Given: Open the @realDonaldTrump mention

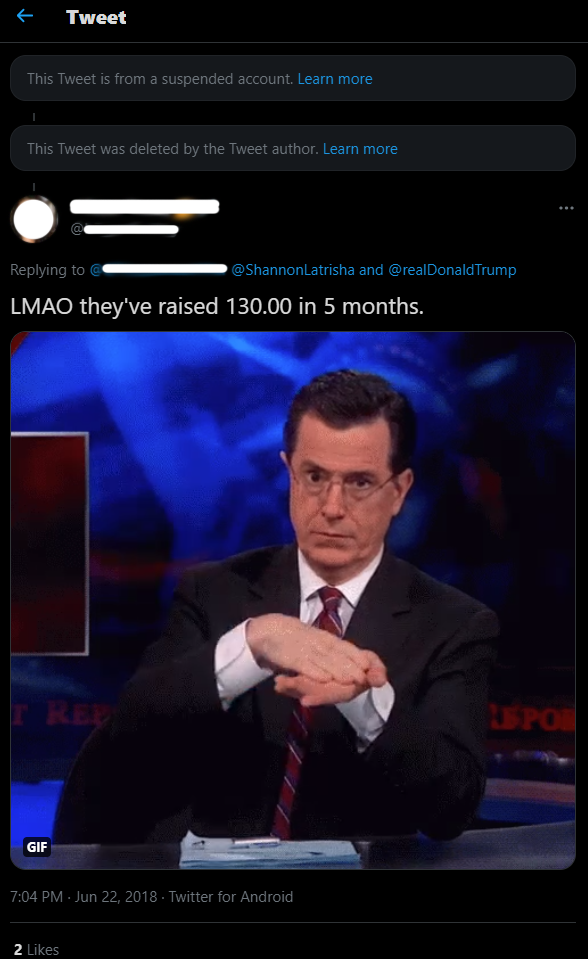Looking at the screenshot, I should [x=452, y=270].
